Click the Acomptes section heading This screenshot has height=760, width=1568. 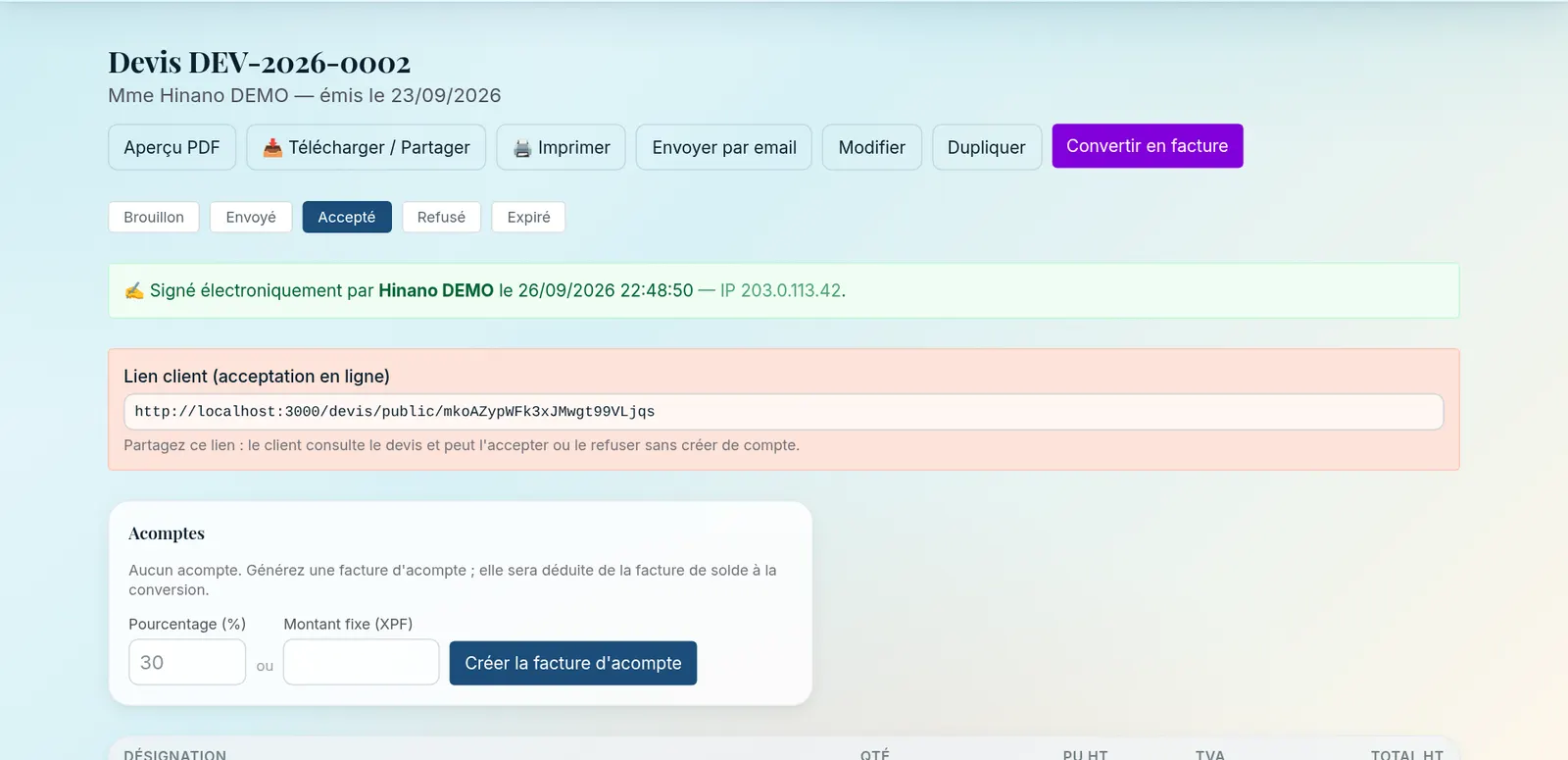pos(167,533)
